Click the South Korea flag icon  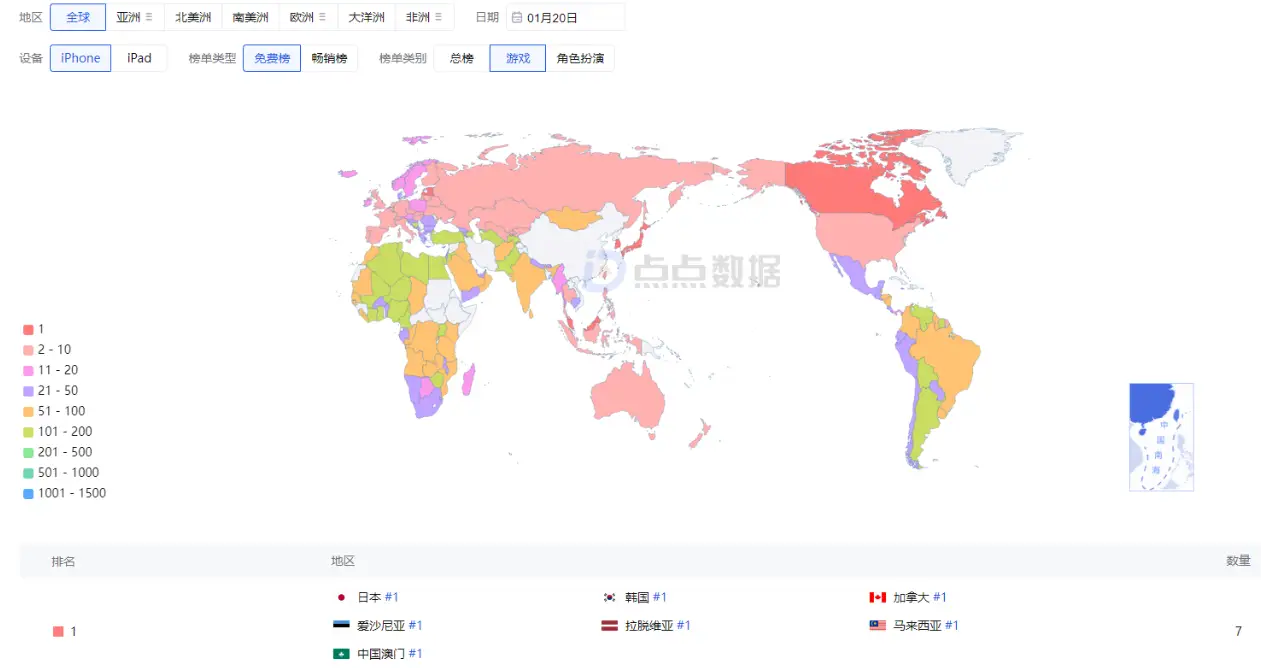click(609, 597)
